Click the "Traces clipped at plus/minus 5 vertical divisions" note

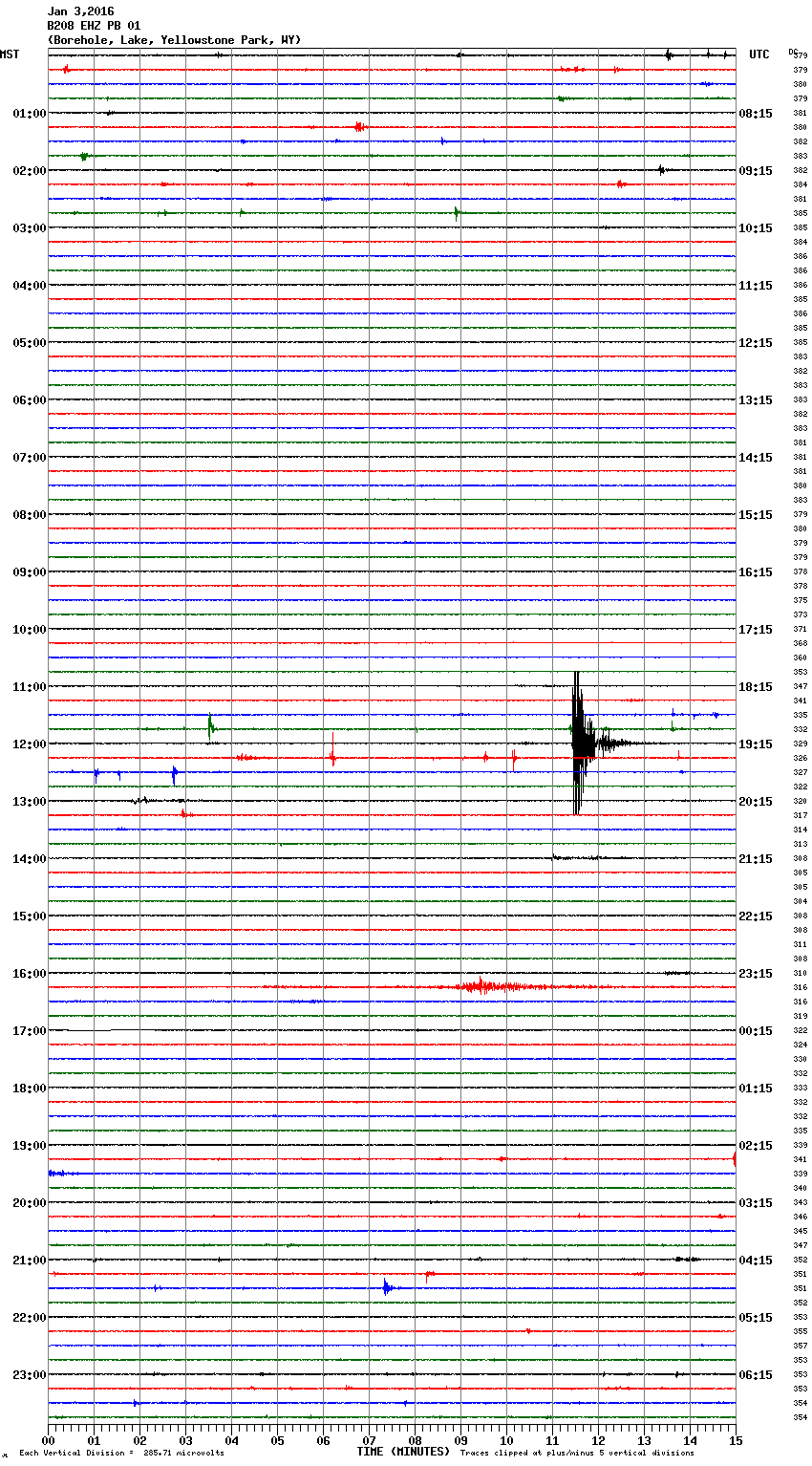pyautogui.click(x=577, y=1453)
